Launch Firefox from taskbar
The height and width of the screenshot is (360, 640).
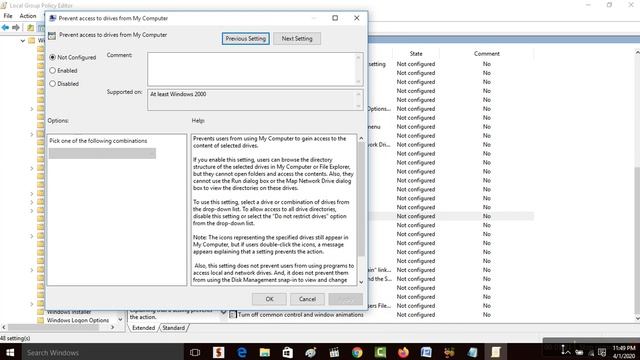pos(403,352)
